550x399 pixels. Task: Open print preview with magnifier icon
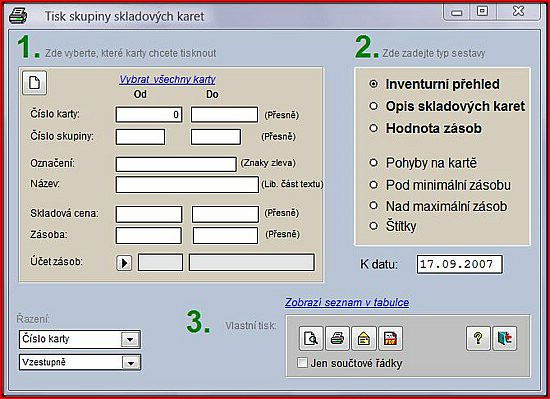pyautogui.click(x=311, y=338)
